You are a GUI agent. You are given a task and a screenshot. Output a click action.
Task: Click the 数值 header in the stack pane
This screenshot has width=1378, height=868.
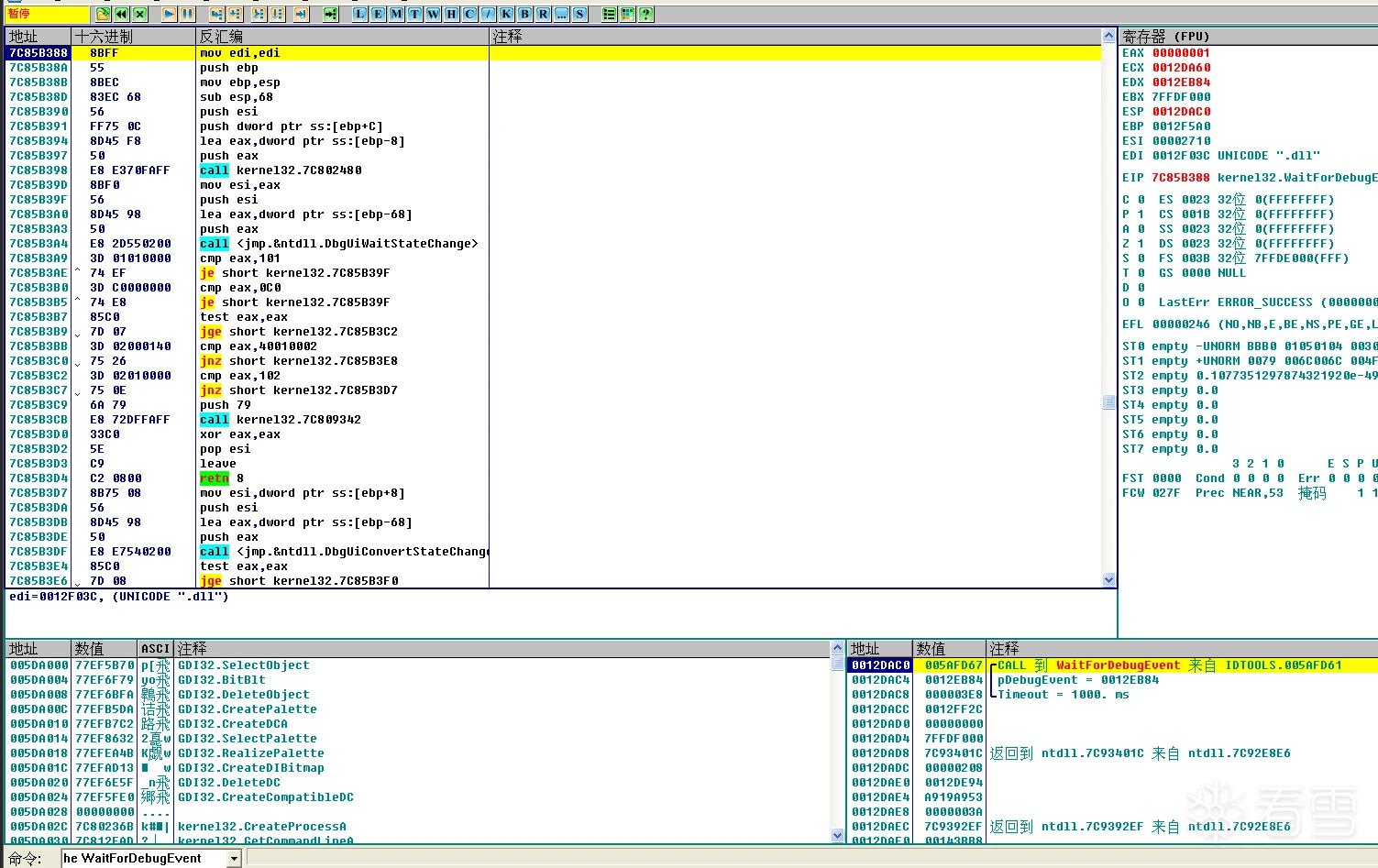click(950, 649)
